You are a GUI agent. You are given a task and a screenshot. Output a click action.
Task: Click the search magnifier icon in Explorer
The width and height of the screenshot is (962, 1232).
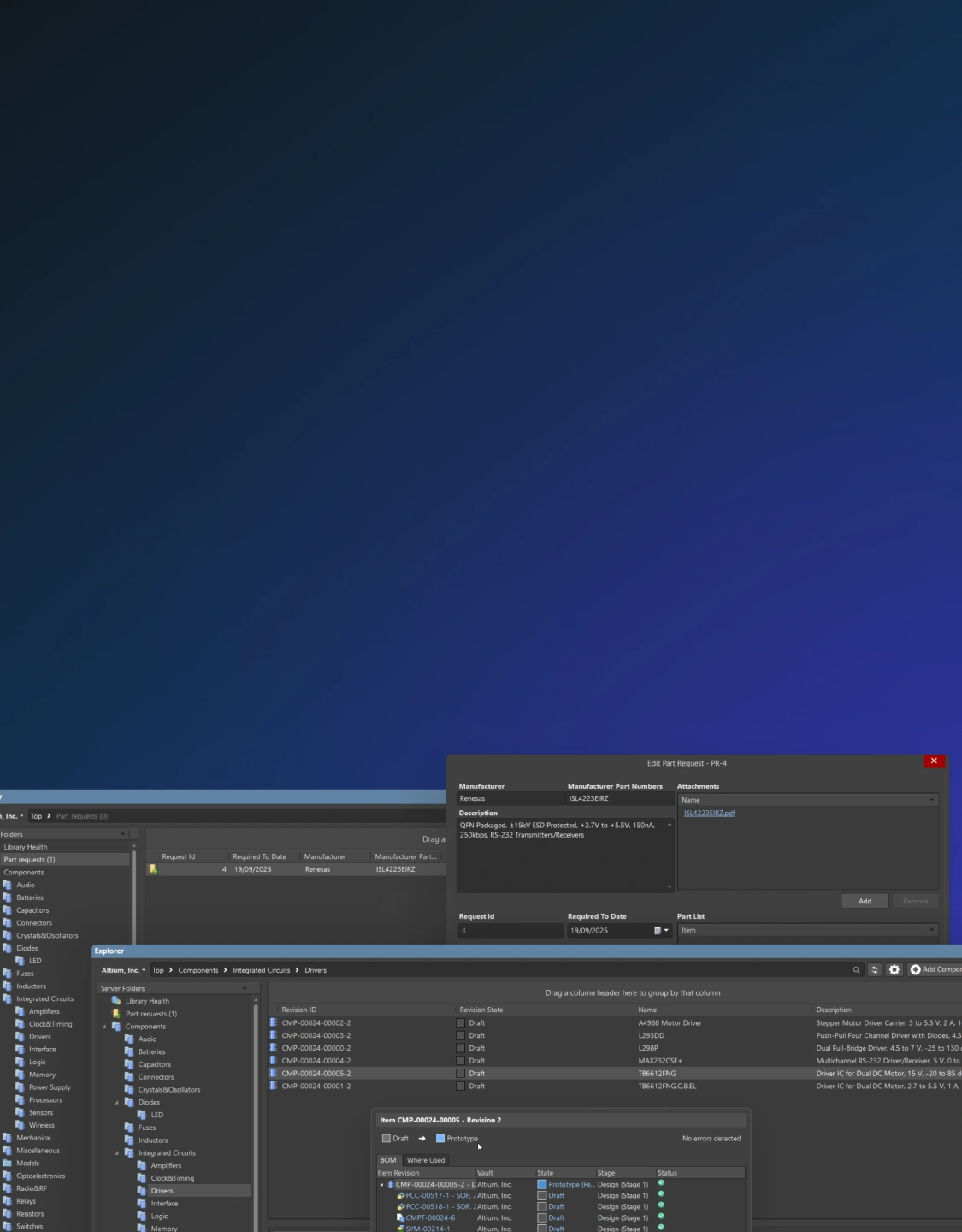click(x=855, y=970)
